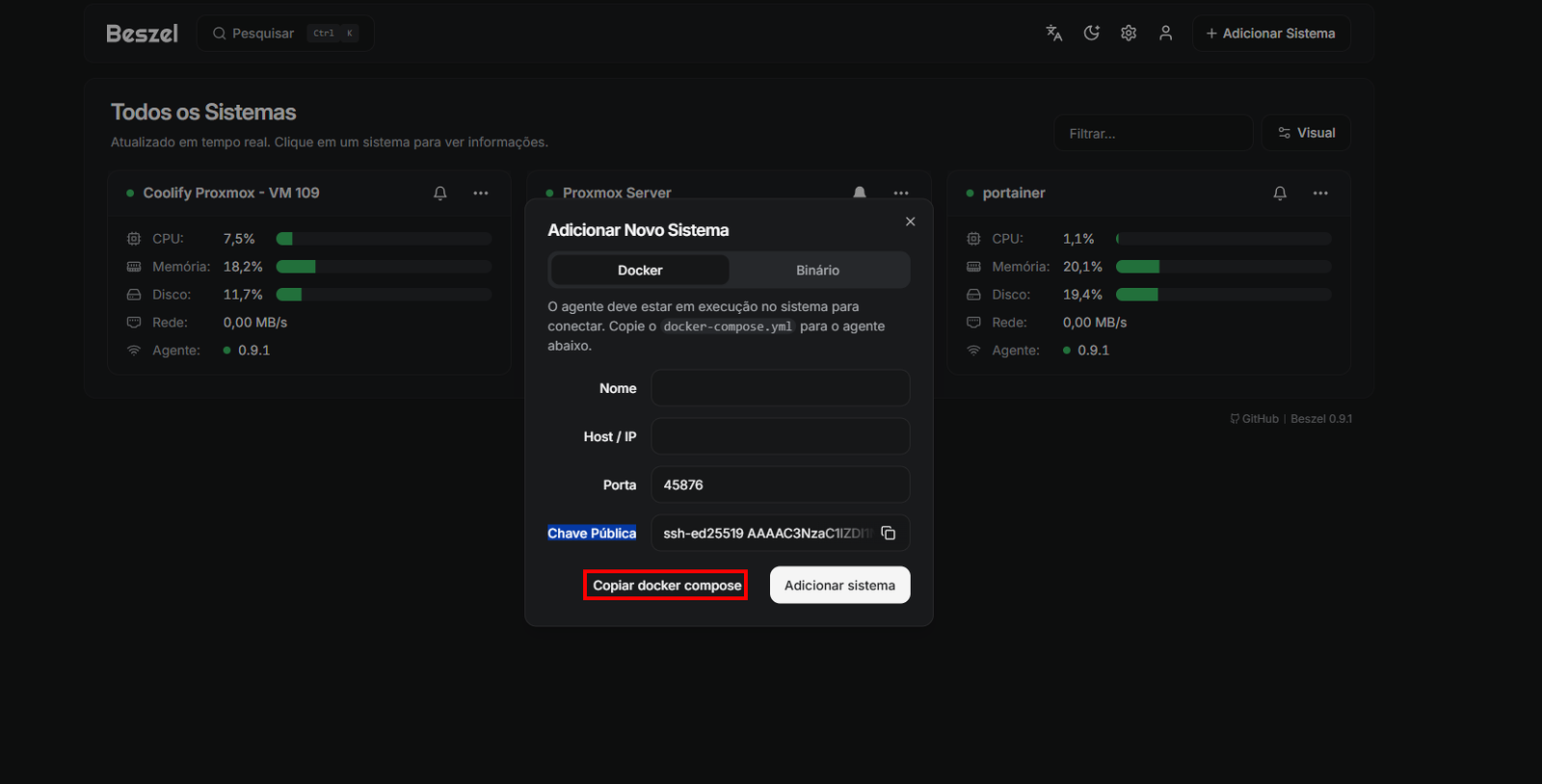Open the GitHub link in footer

pyautogui.click(x=1255, y=419)
